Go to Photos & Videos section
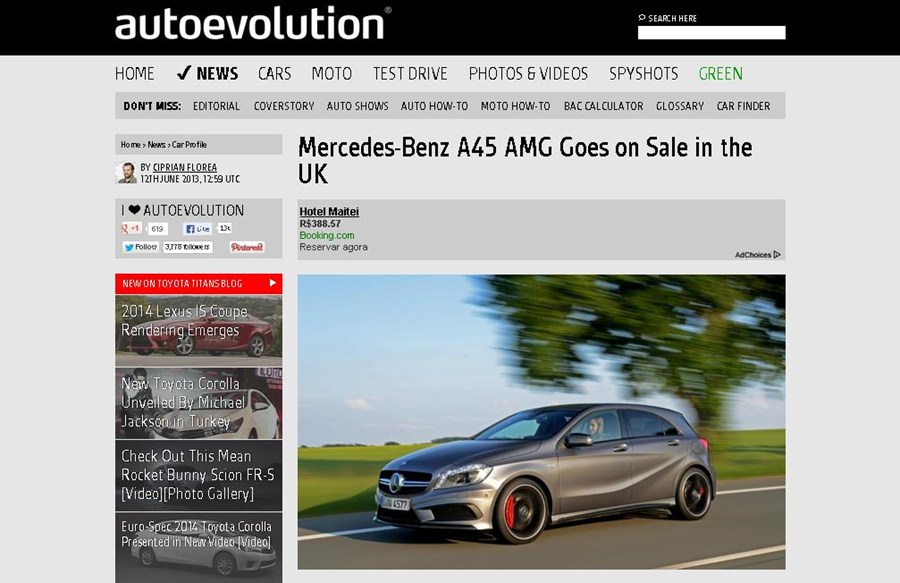900x583 pixels. [x=528, y=74]
